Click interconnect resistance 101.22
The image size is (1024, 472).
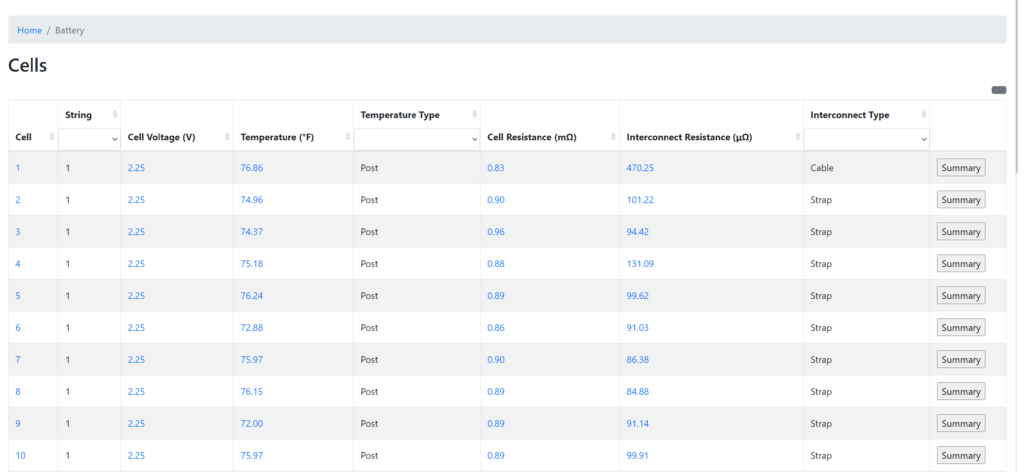640,200
